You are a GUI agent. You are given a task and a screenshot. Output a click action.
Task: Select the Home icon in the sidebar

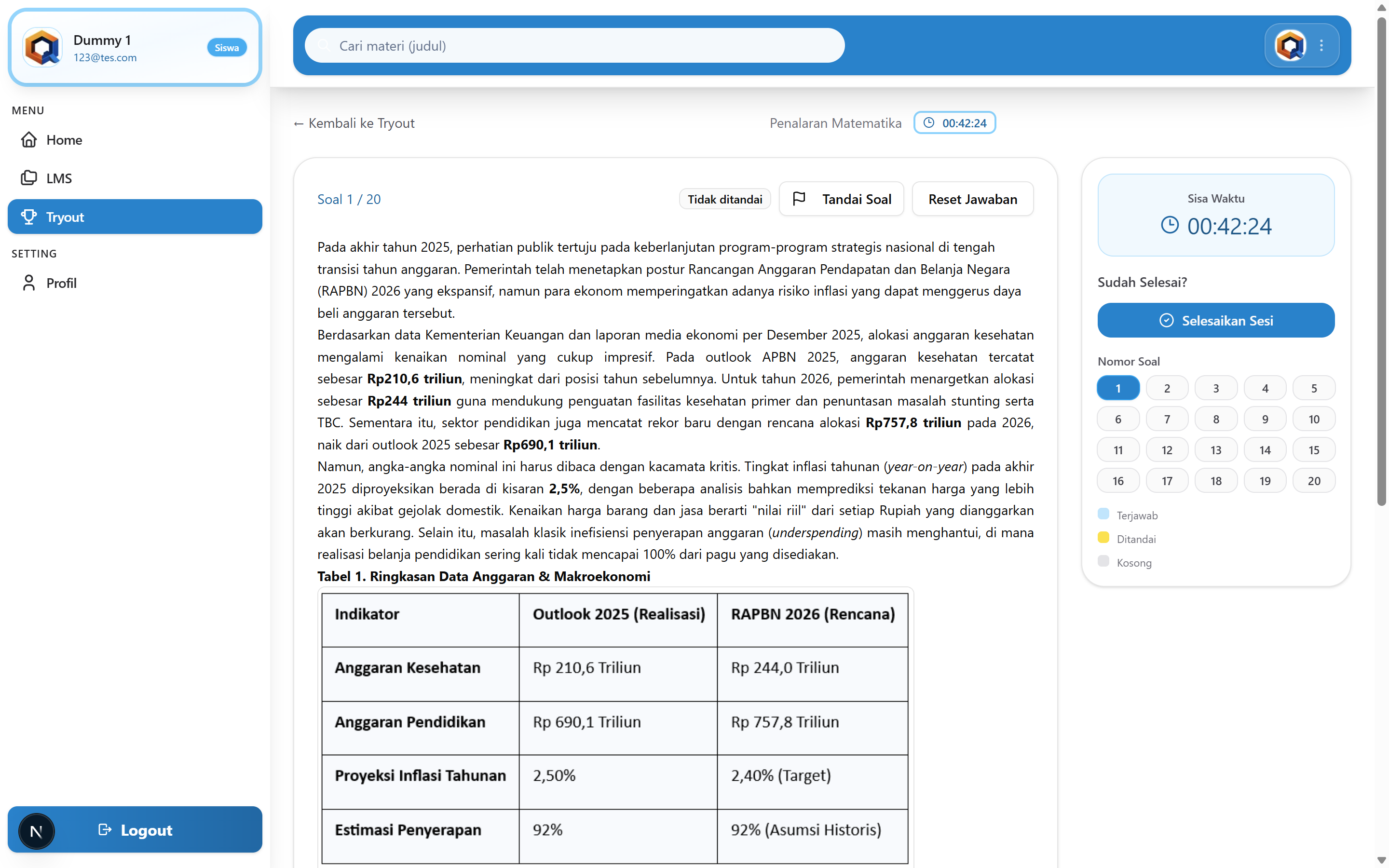[x=29, y=139]
